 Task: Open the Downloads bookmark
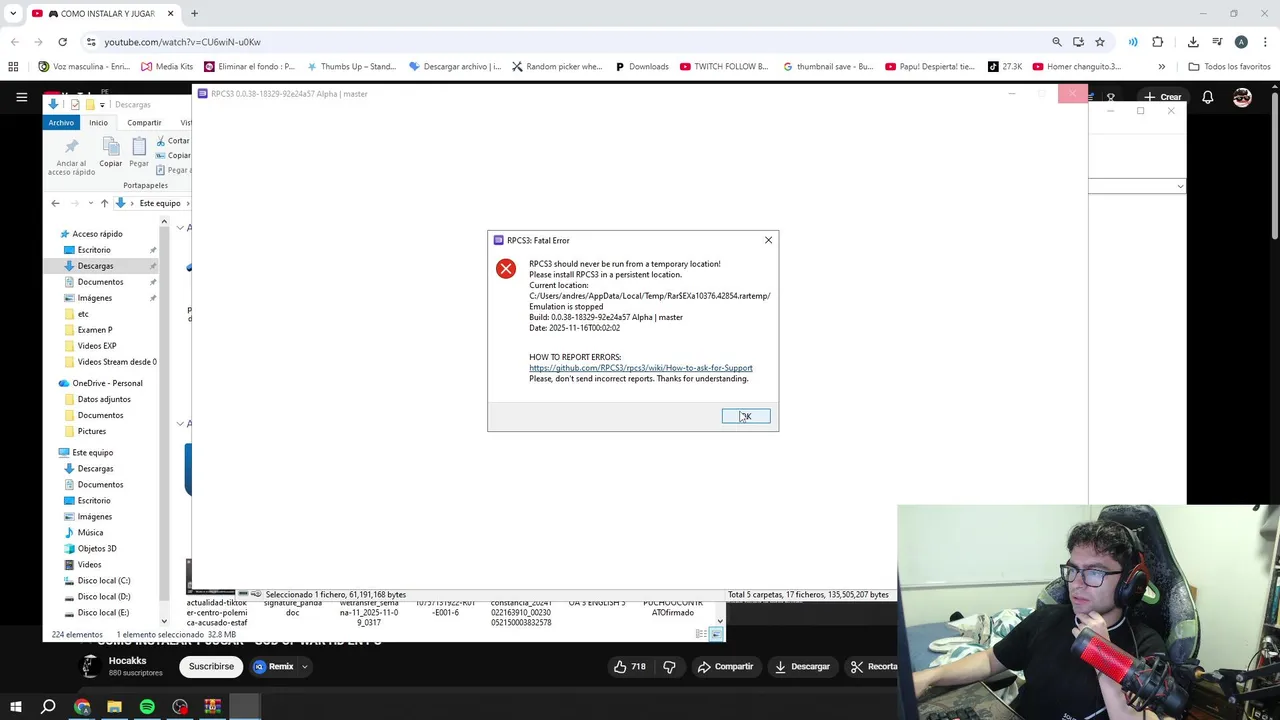click(x=642, y=67)
